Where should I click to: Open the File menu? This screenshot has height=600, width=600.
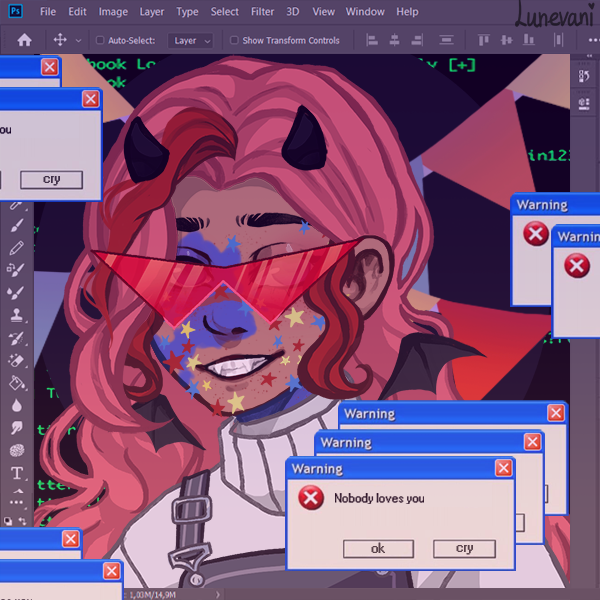point(48,12)
